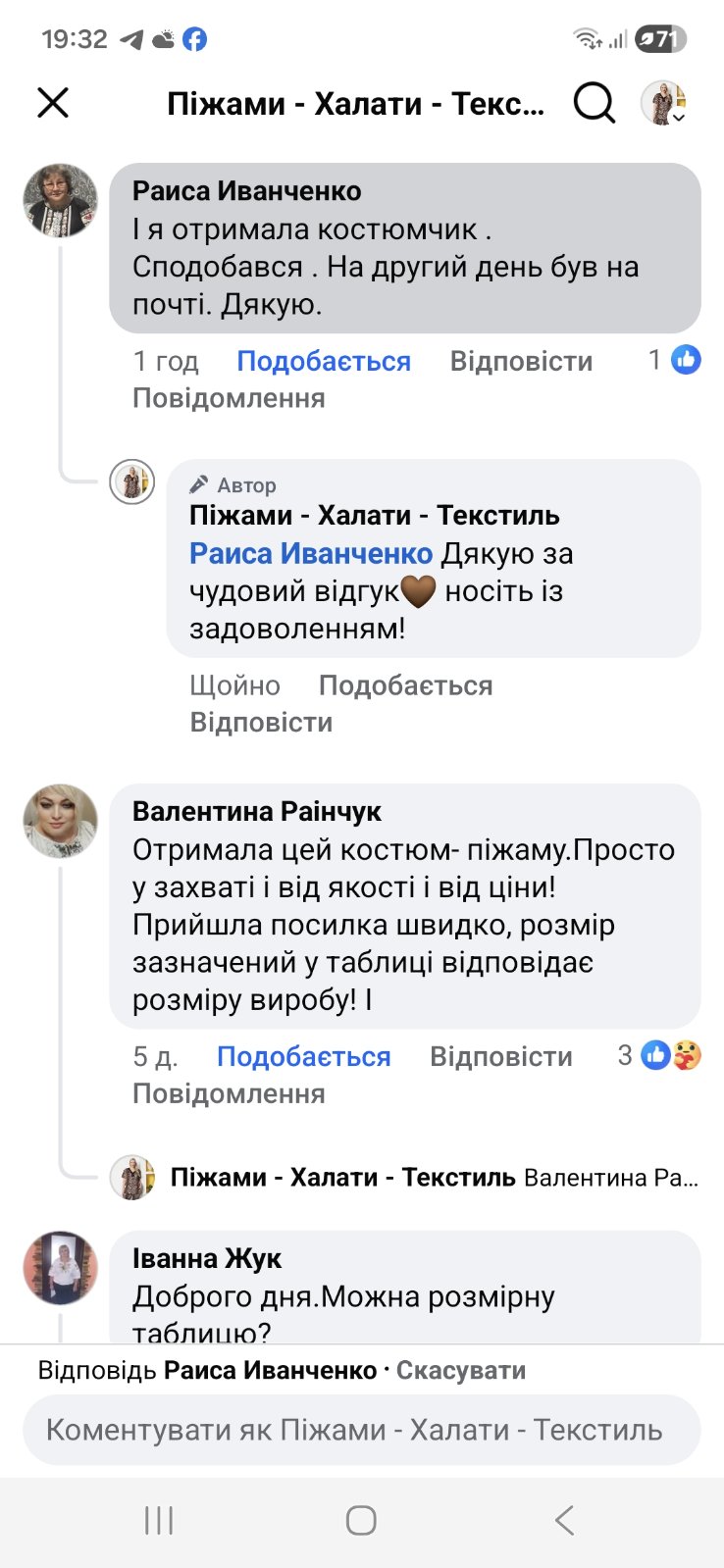Image resolution: width=724 pixels, height=1568 pixels.
Task: Cancel the reply with Скасувати
Action: pyautogui.click(x=460, y=1371)
